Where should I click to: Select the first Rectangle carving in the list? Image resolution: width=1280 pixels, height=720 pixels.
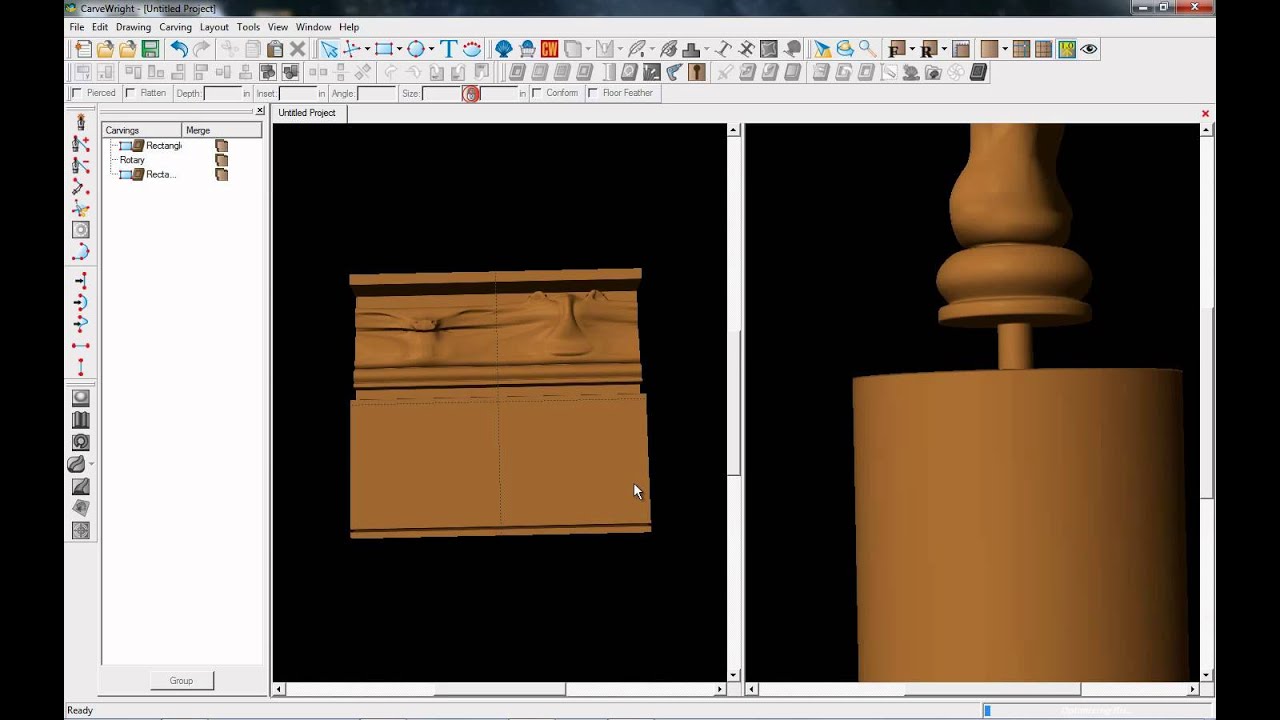(164, 146)
